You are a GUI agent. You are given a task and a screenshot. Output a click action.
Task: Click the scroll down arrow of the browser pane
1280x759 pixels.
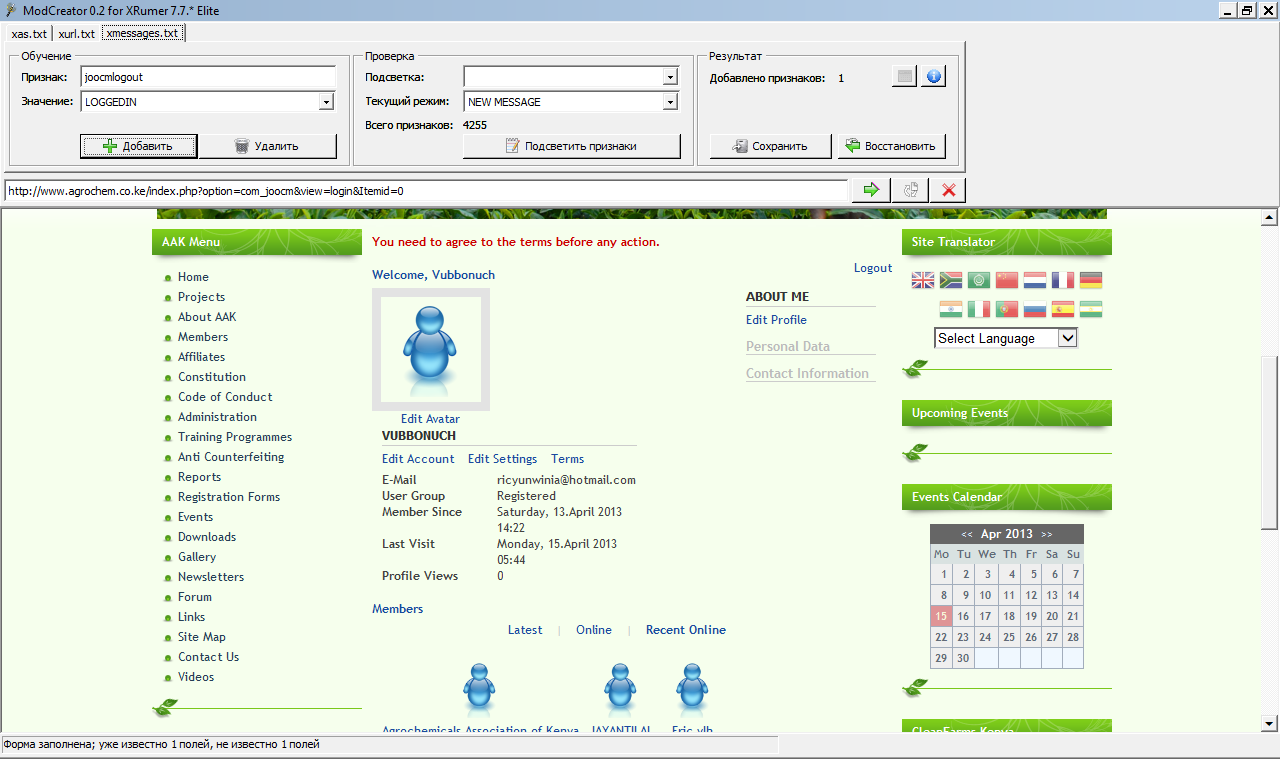[x=1270, y=722]
